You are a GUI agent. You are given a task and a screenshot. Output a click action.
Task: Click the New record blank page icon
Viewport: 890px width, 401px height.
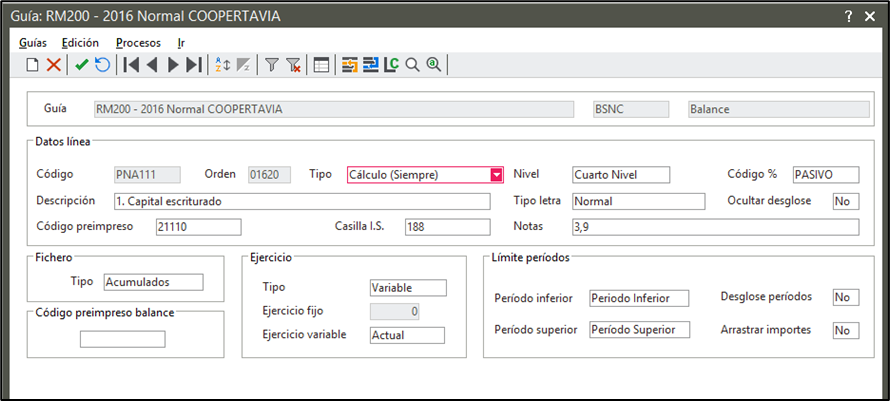tap(33, 65)
